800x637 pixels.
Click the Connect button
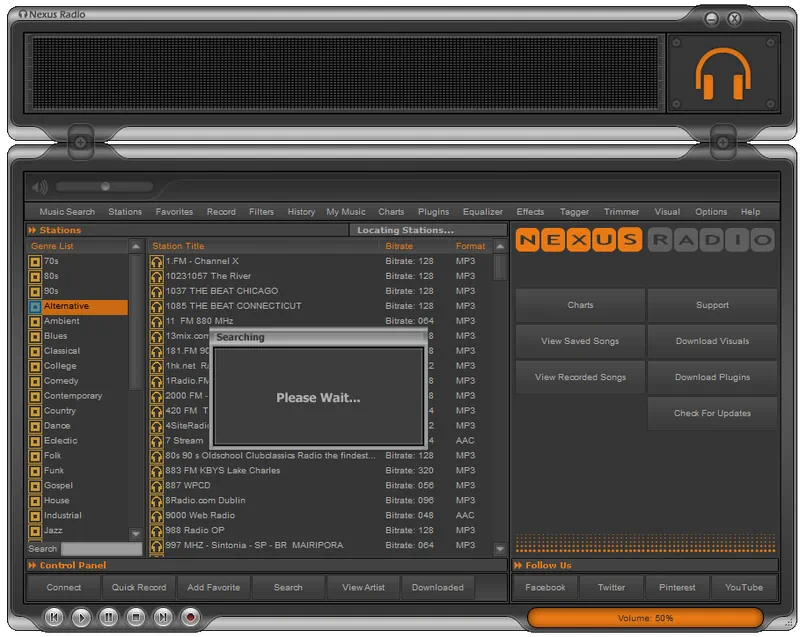(x=64, y=588)
